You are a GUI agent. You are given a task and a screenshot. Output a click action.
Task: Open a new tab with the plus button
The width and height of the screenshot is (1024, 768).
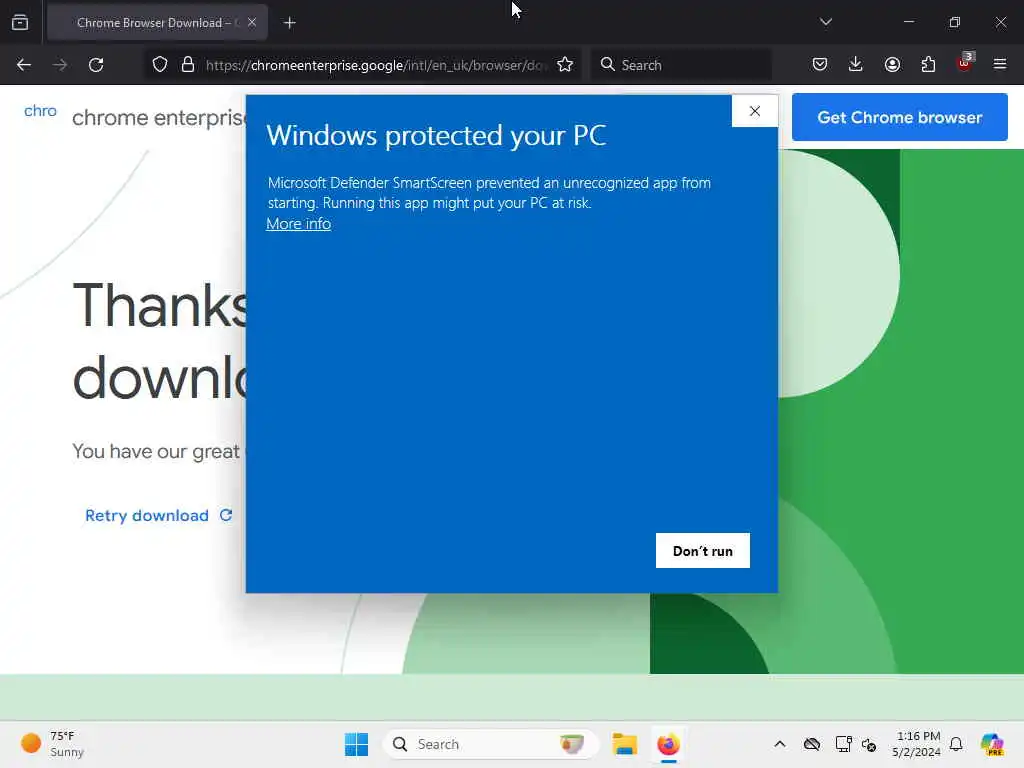click(290, 23)
